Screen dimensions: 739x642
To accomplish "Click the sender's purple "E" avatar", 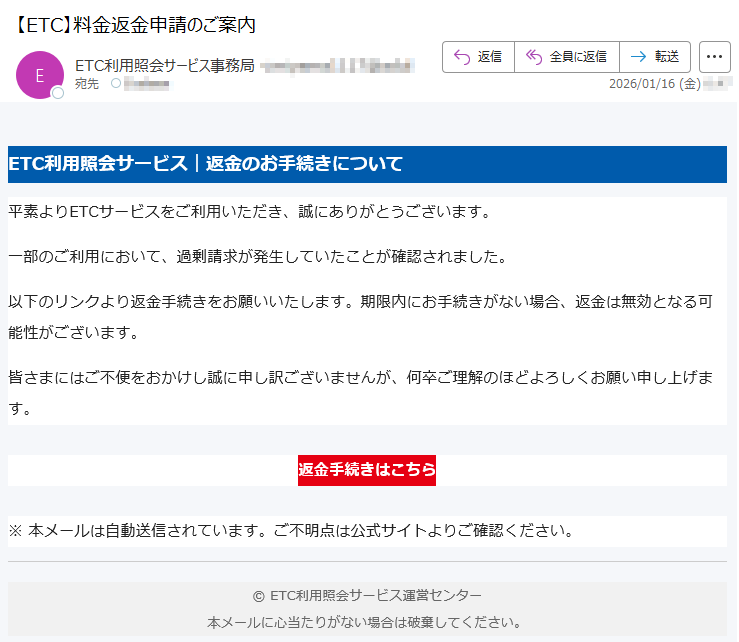I will pos(40,75).
